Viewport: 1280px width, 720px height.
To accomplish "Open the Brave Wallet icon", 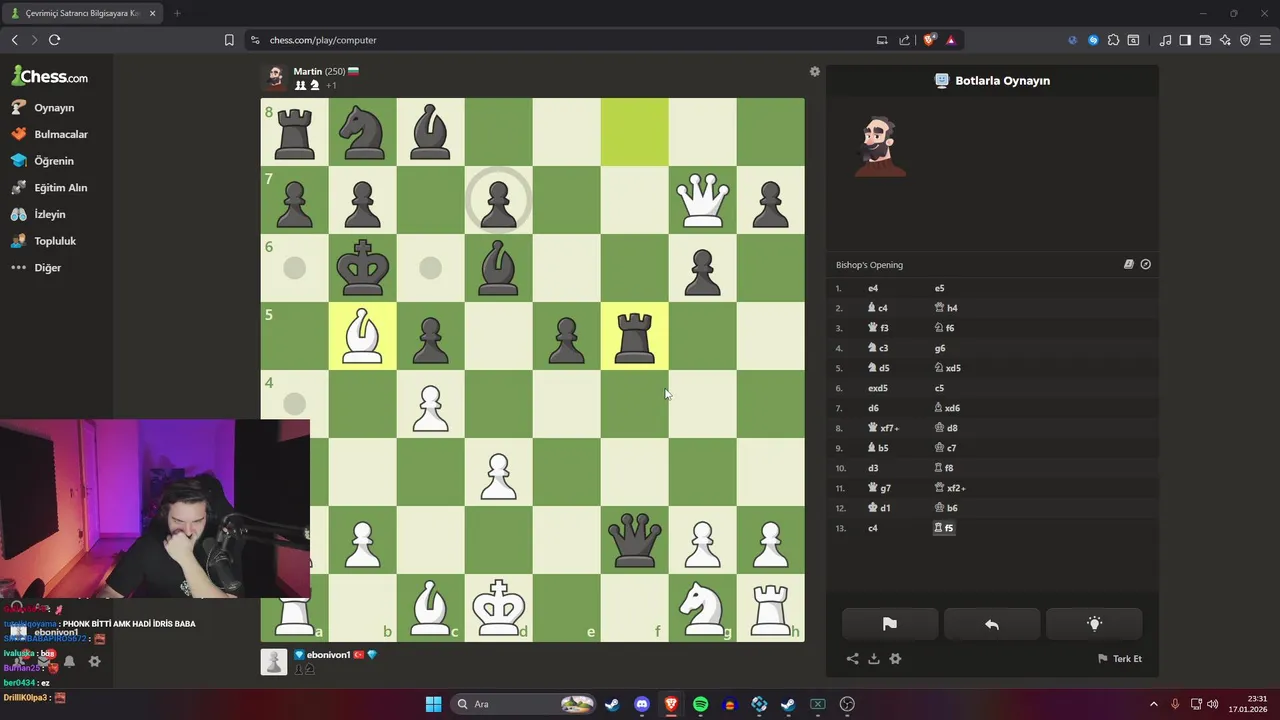I will point(1205,40).
